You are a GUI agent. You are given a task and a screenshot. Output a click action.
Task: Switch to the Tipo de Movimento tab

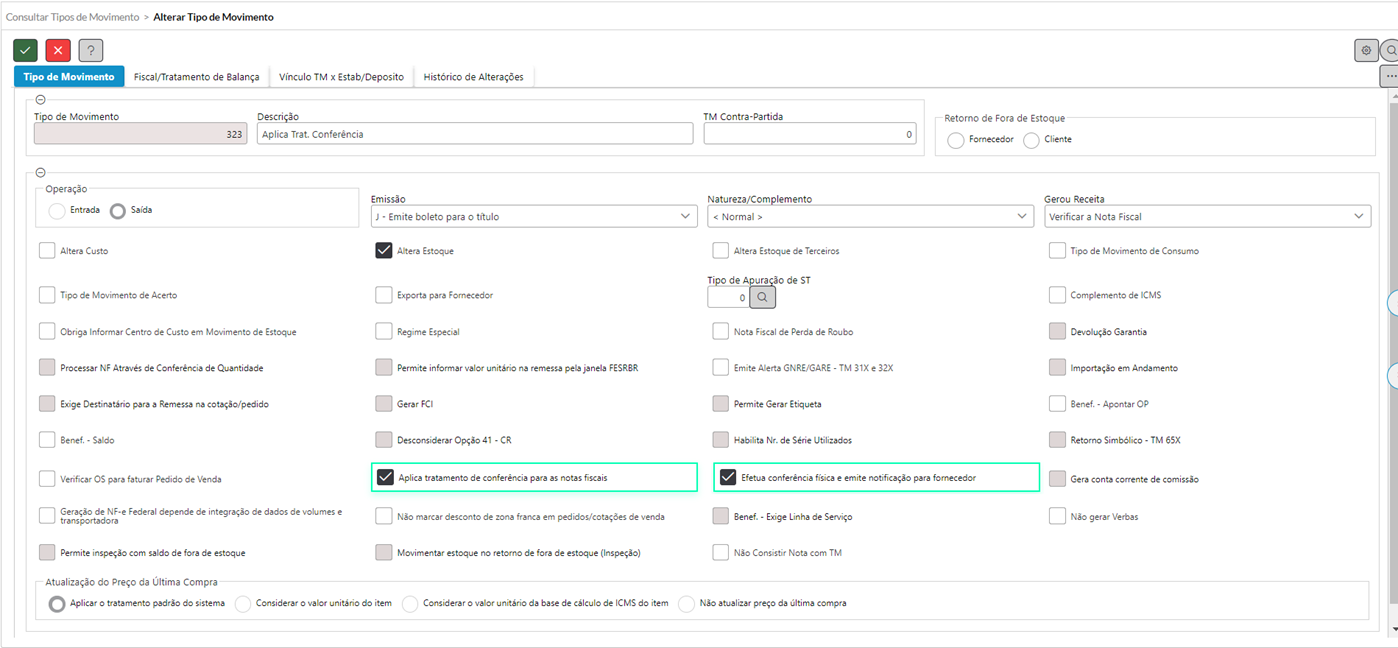click(69, 76)
